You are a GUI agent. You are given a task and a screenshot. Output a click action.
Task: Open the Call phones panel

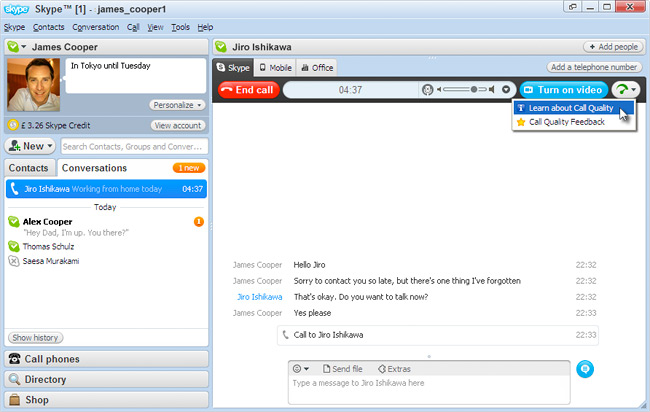click(106, 359)
